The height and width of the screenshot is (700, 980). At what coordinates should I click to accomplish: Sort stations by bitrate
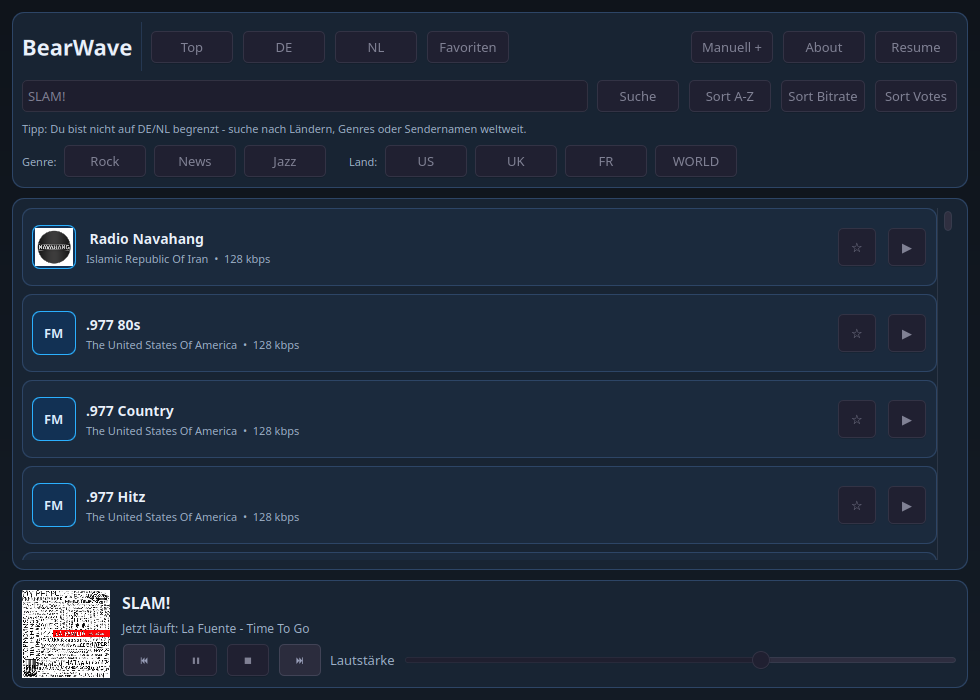(822, 96)
